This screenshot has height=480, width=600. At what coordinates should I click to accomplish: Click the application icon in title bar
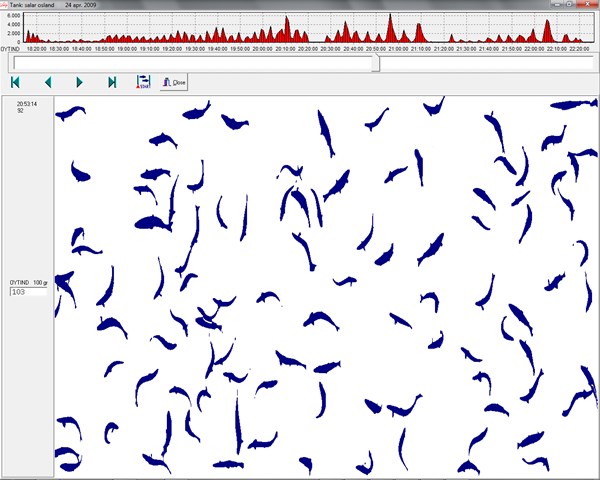click(6, 5)
